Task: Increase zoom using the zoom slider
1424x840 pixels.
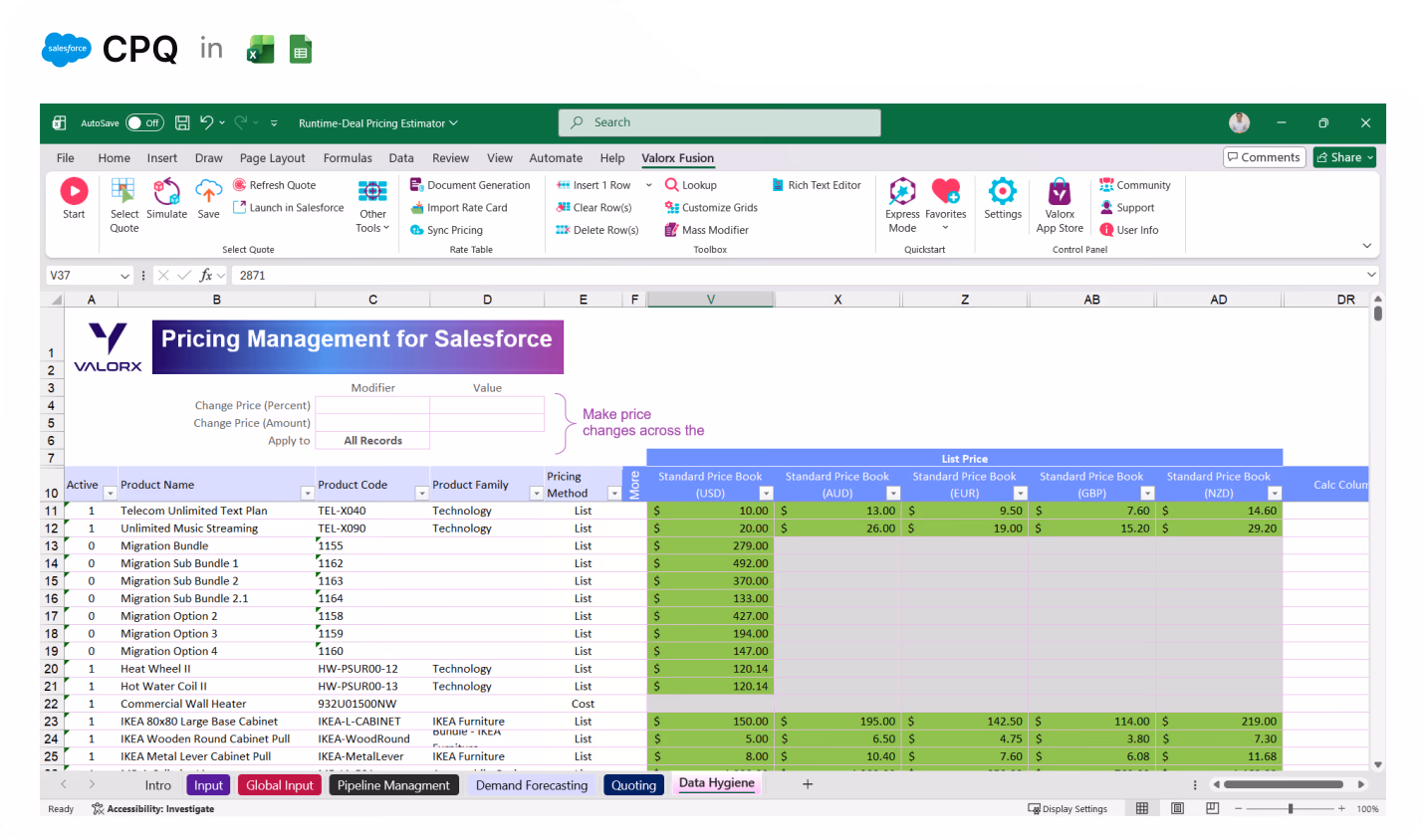Action: pos(1340,808)
